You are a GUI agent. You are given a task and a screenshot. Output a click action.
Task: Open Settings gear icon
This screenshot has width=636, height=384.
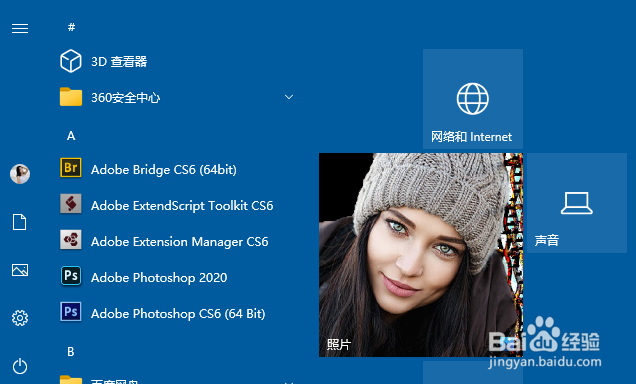[20, 318]
